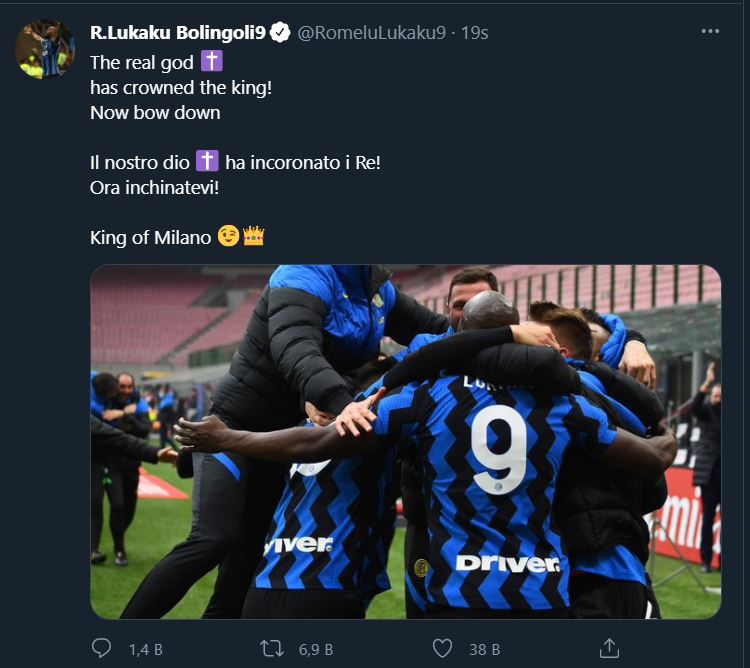Click the reply speech bubble icon

101,649
